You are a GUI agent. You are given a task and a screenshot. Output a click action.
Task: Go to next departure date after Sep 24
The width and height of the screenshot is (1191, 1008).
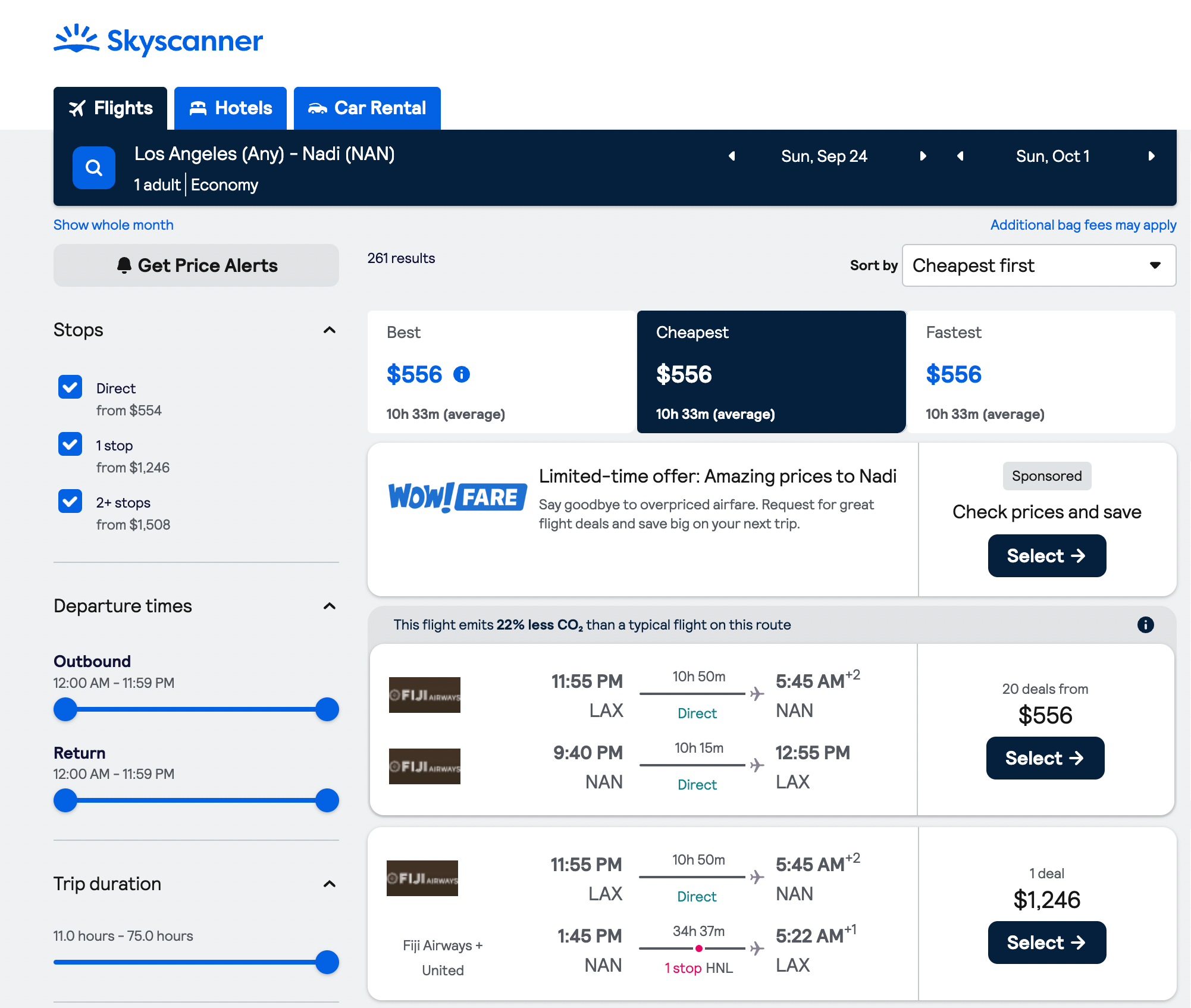[x=923, y=156]
